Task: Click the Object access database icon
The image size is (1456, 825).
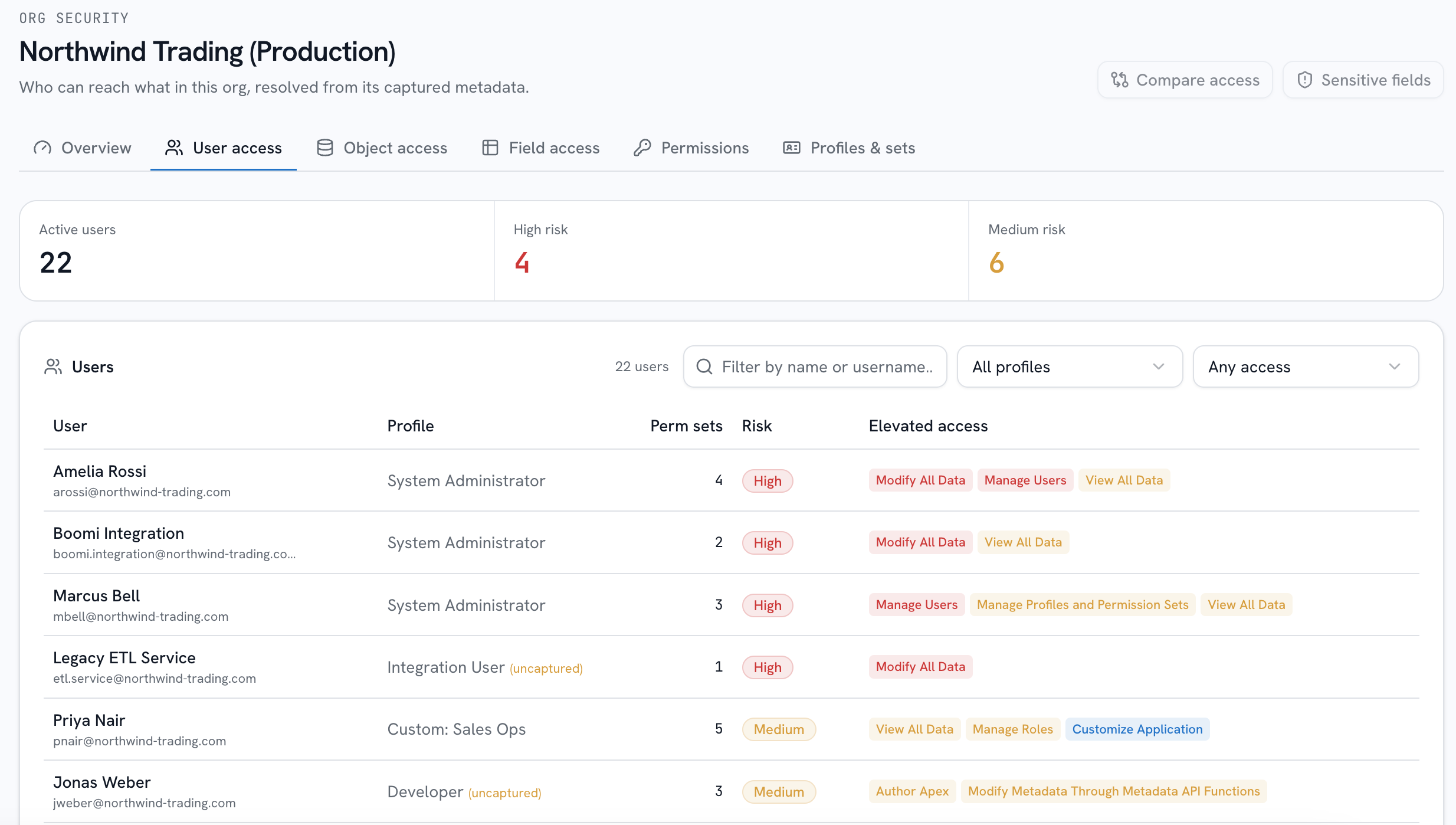Action: 324,148
